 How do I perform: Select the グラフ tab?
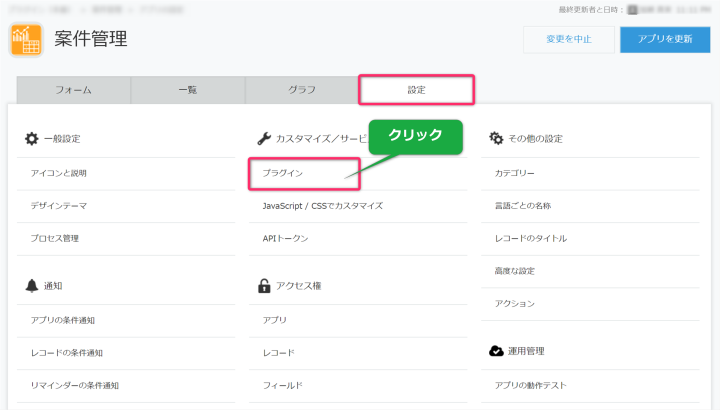click(x=301, y=90)
